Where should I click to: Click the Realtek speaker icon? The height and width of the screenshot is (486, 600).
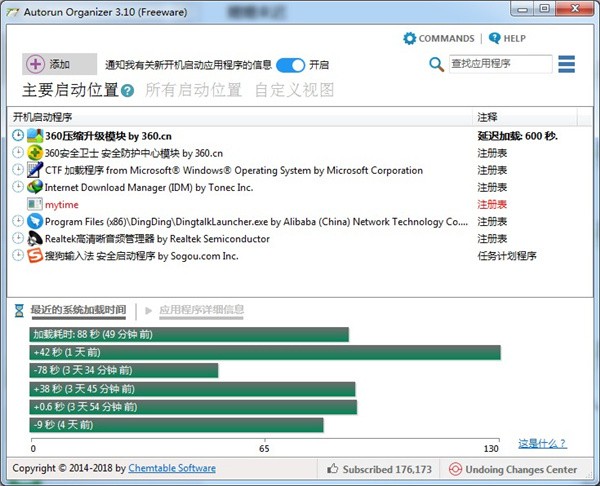pos(35,238)
